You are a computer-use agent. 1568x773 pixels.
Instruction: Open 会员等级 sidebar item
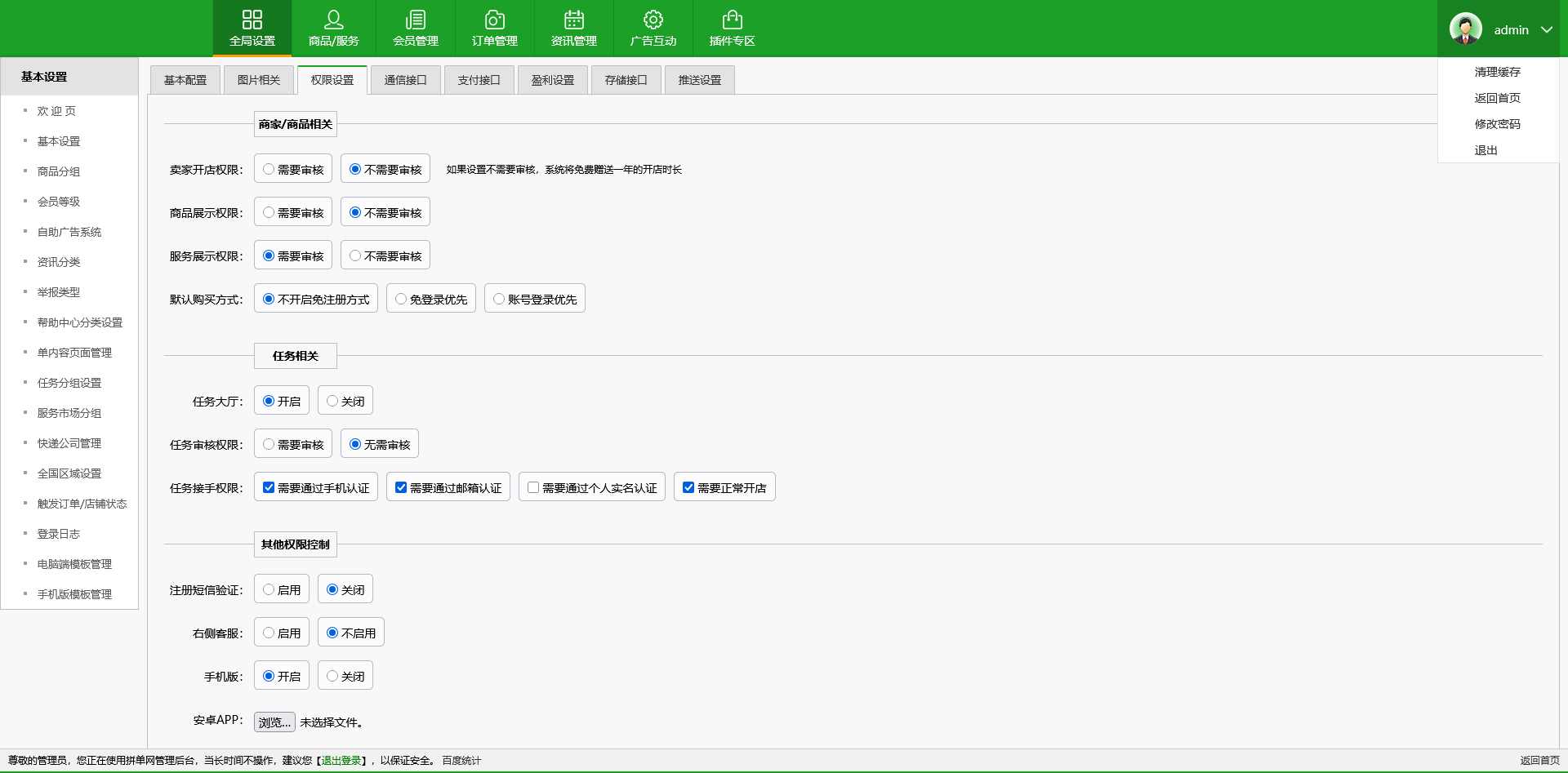[59, 202]
